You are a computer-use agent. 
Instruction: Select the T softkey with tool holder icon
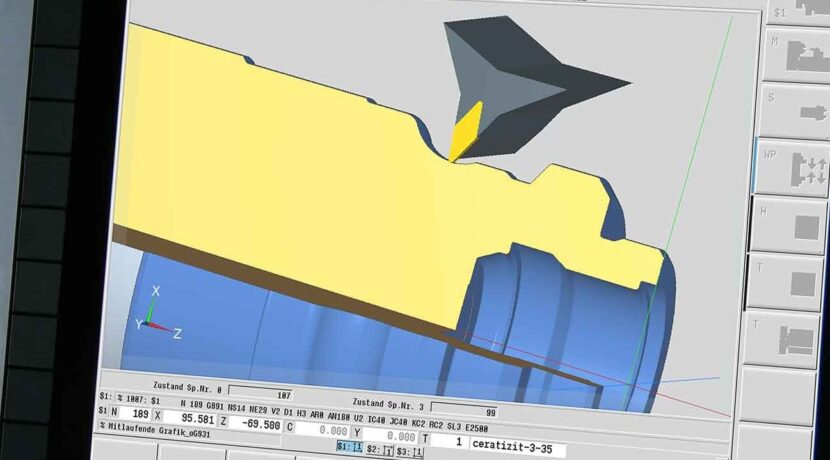pos(781,339)
